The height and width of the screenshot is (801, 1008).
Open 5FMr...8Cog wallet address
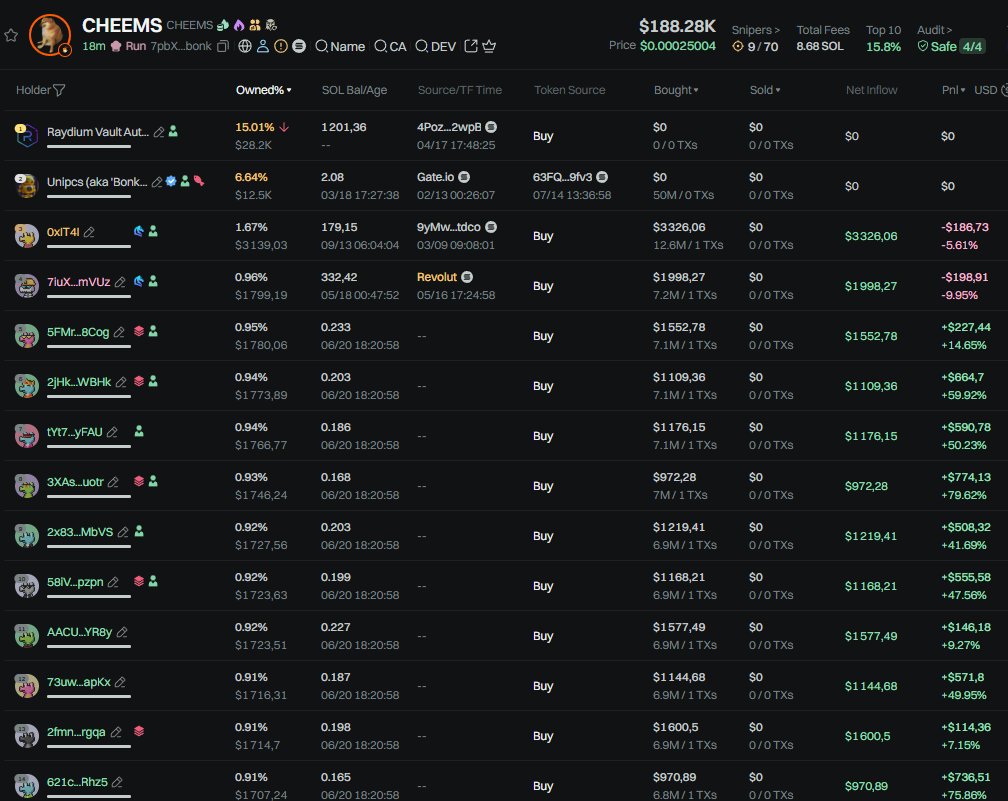pyautogui.click(x=78, y=332)
